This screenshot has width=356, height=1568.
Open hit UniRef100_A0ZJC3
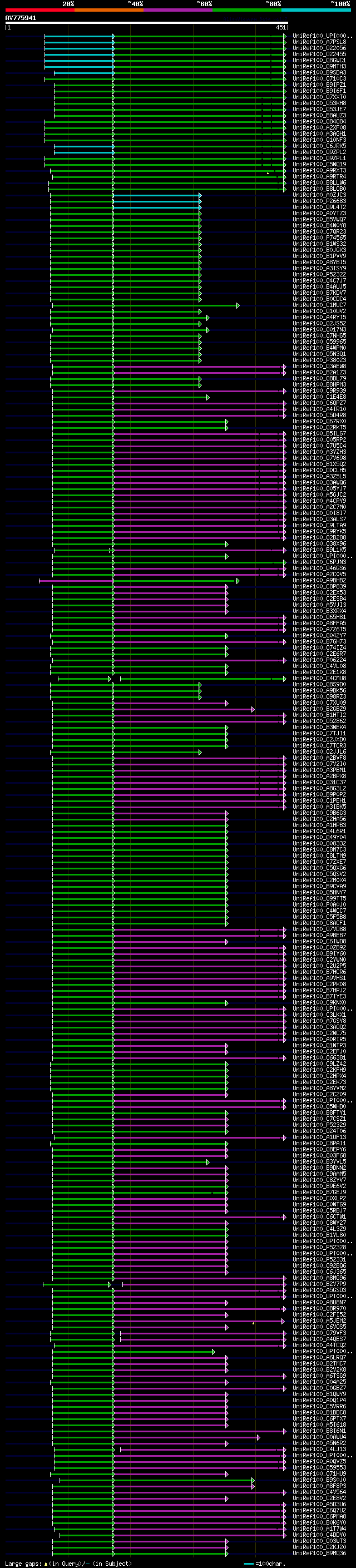coord(319,195)
